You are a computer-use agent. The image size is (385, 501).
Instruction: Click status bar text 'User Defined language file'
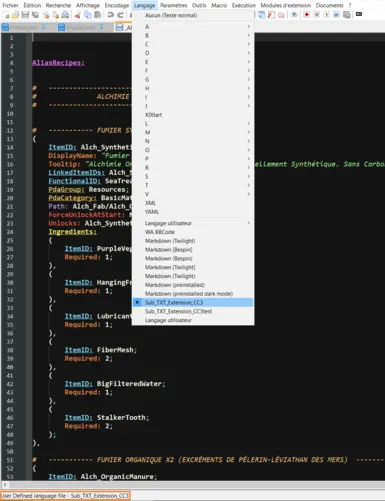coord(34,496)
